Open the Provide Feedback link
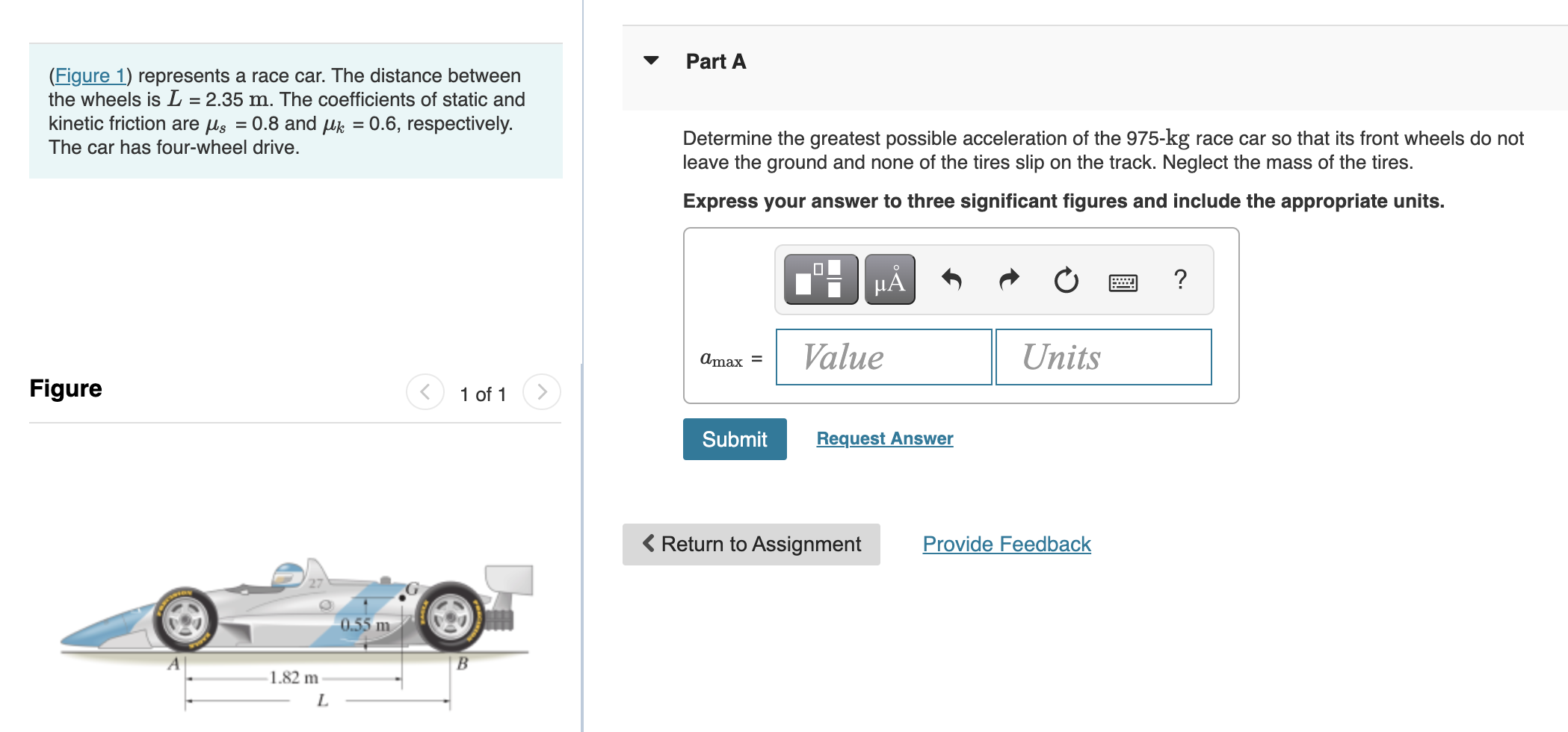This screenshot has width=1568, height=732. 1005,544
